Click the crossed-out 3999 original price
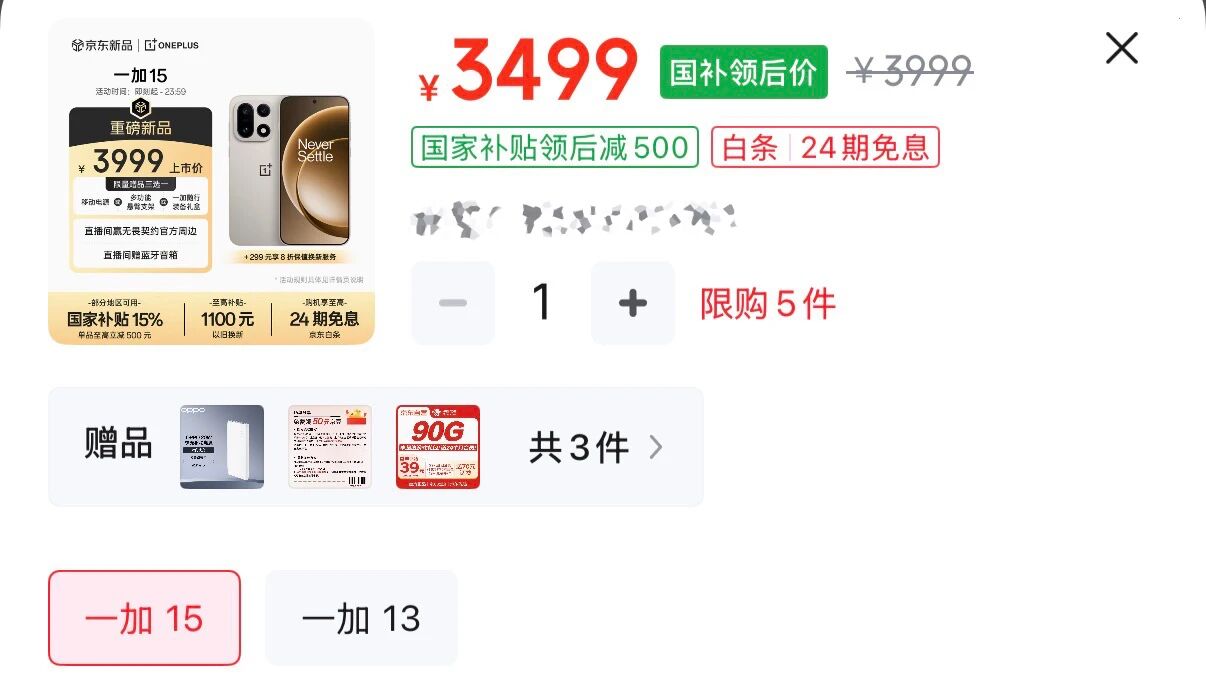Screen dimensions: 1206x690 click(910, 71)
